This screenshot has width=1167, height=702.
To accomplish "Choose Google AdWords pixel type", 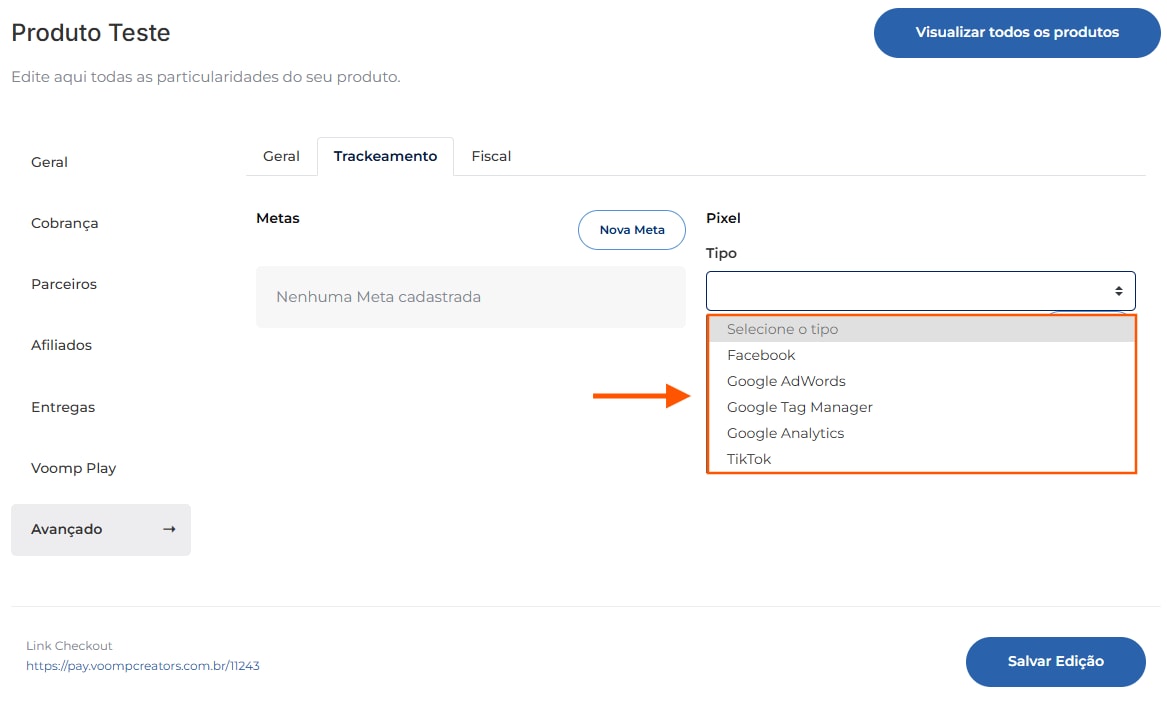I will pos(786,381).
